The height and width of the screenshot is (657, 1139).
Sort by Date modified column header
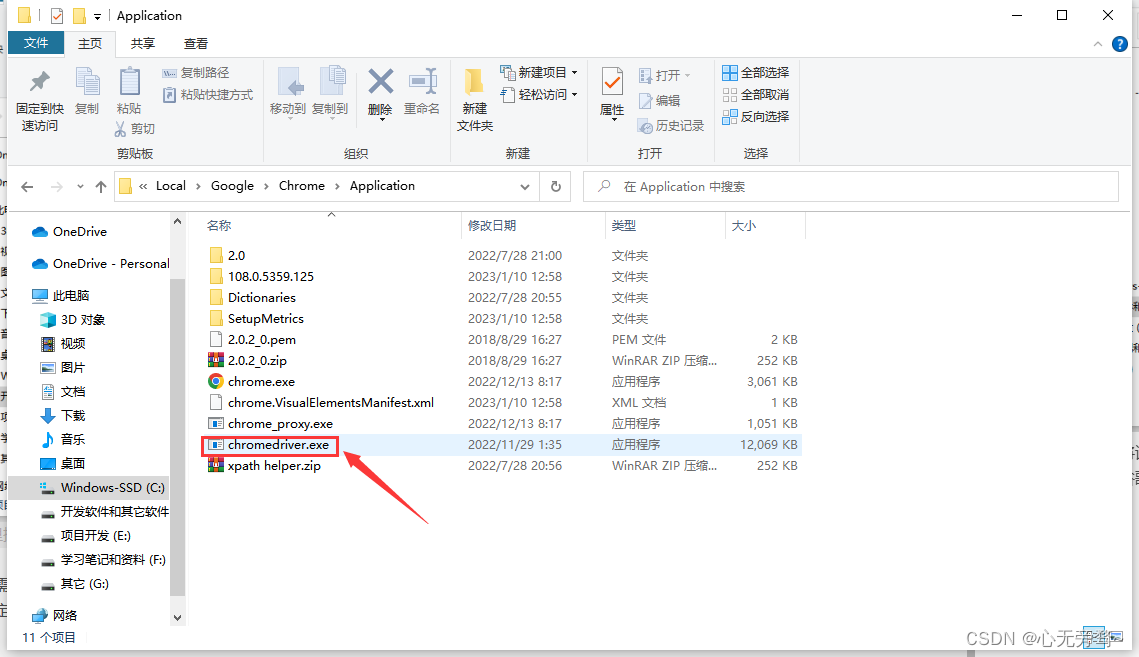coord(492,226)
